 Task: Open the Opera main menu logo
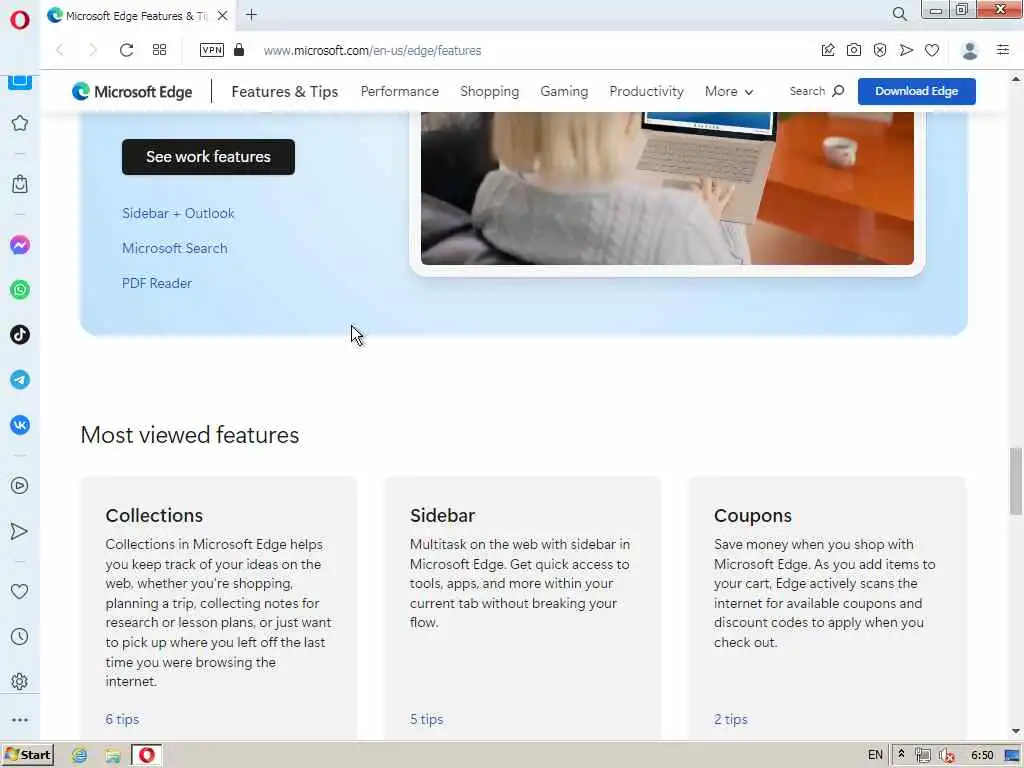[x=20, y=20]
